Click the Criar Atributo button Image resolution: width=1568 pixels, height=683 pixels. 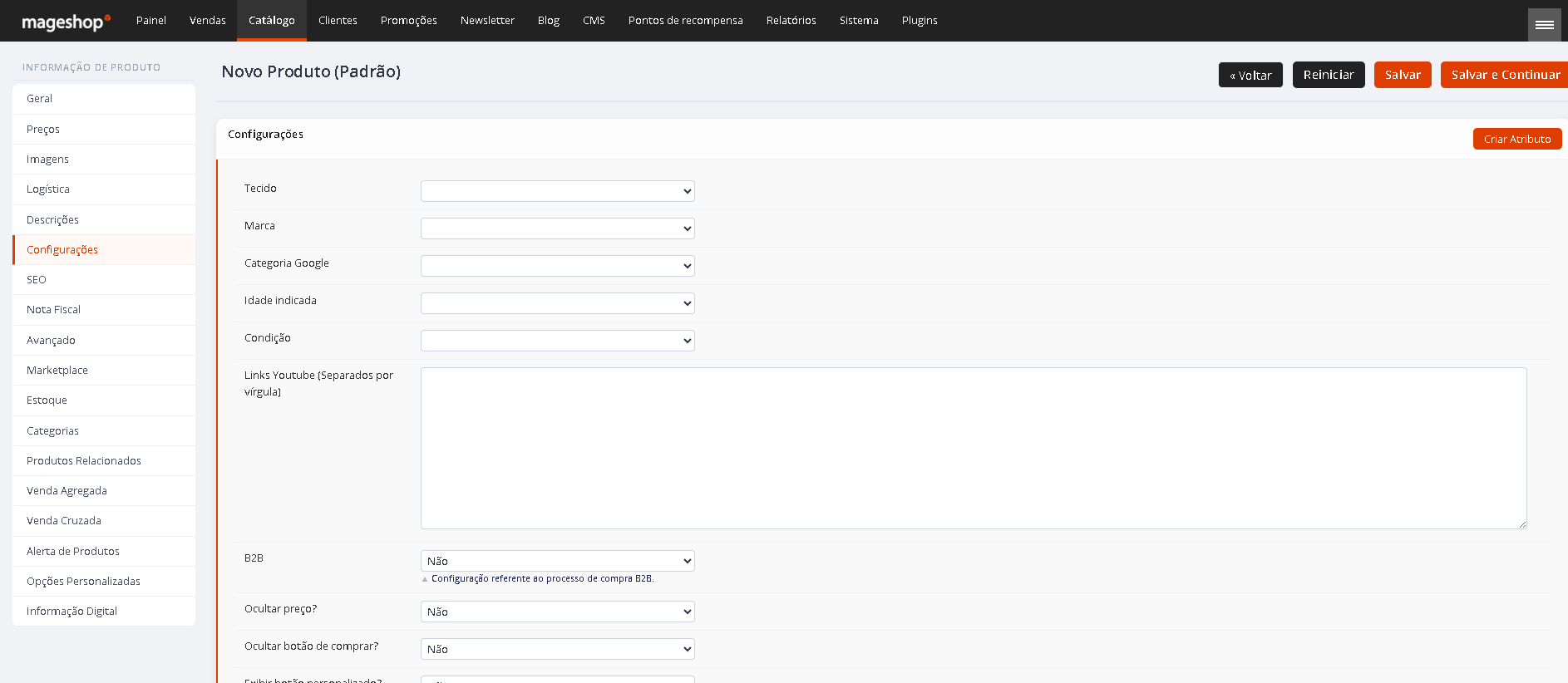click(x=1517, y=139)
